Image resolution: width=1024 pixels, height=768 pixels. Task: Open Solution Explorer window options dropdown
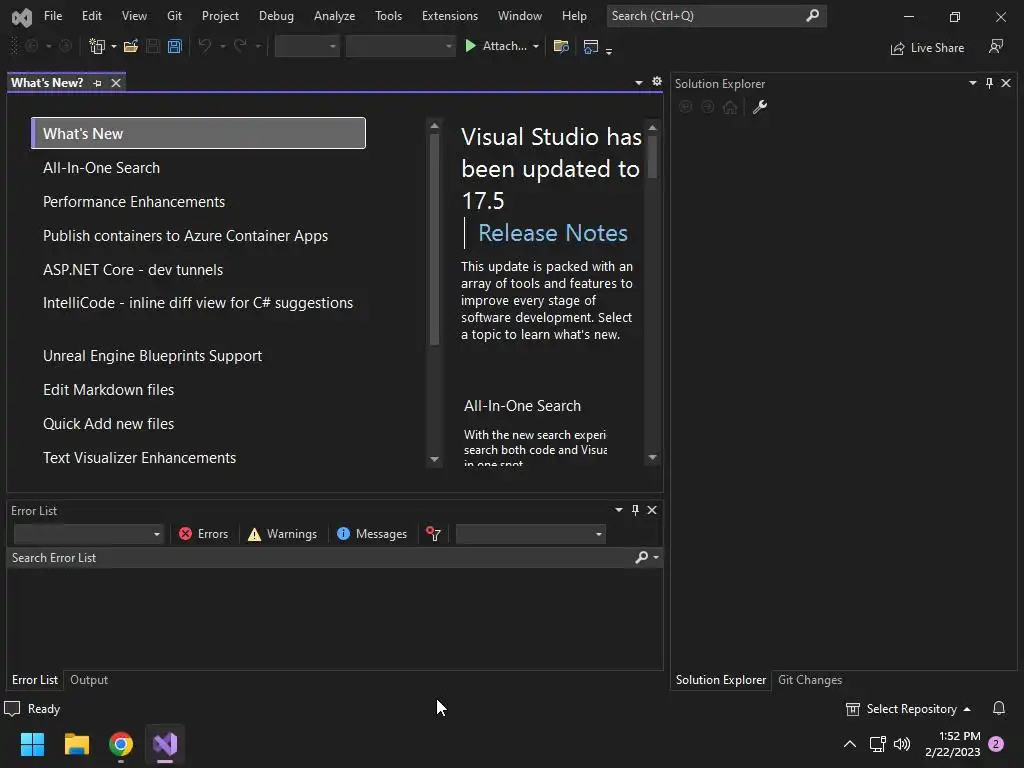point(972,83)
